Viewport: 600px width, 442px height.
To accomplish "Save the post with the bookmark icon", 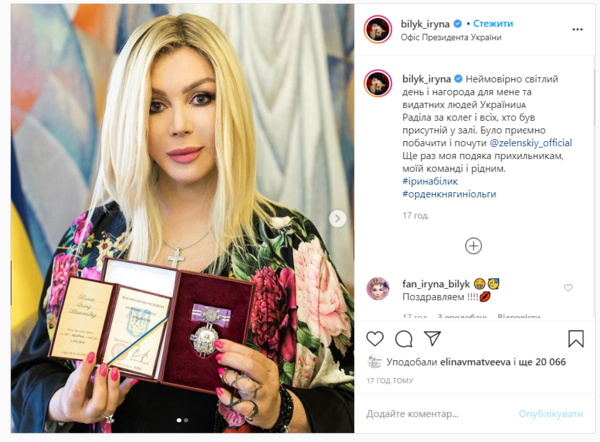I will (x=576, y=339).
